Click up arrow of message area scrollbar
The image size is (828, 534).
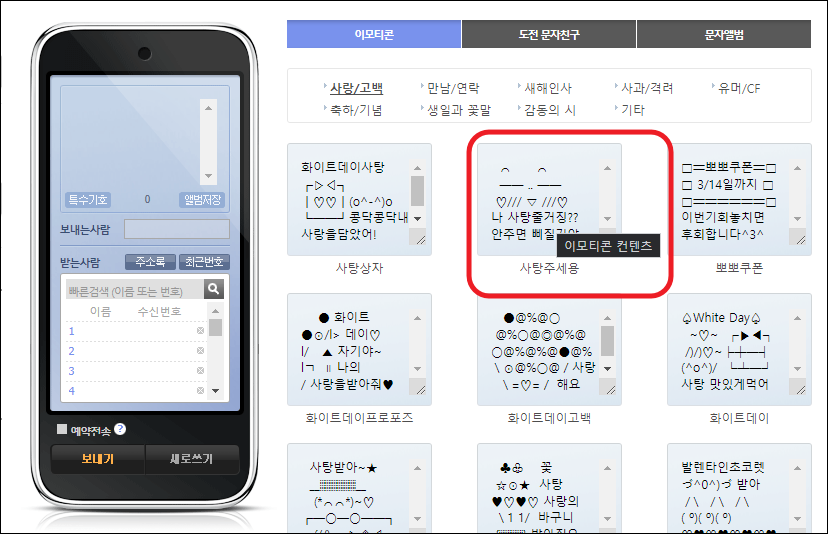click(209, 108)
